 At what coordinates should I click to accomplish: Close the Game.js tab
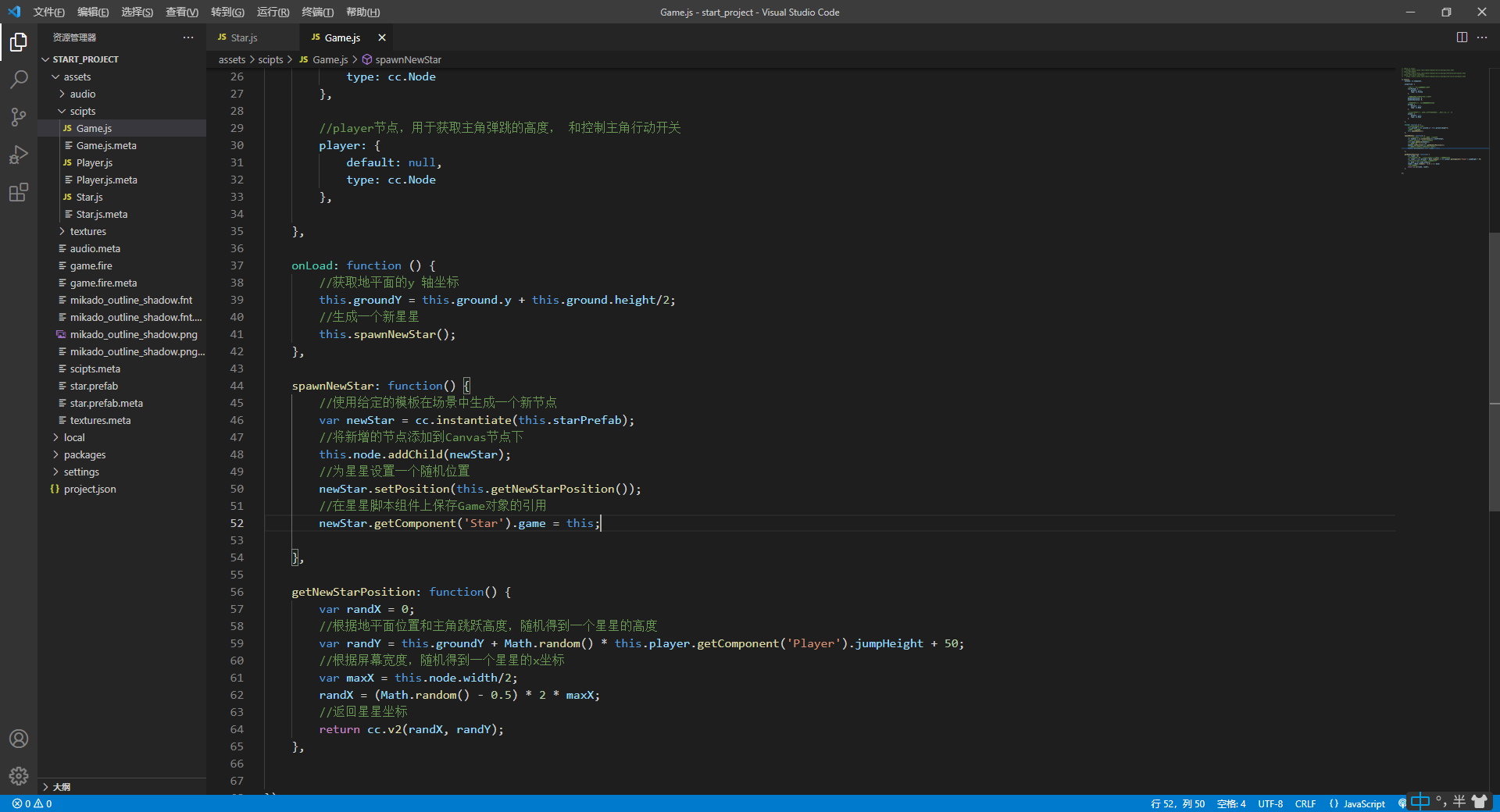click(x=382, y=37)
